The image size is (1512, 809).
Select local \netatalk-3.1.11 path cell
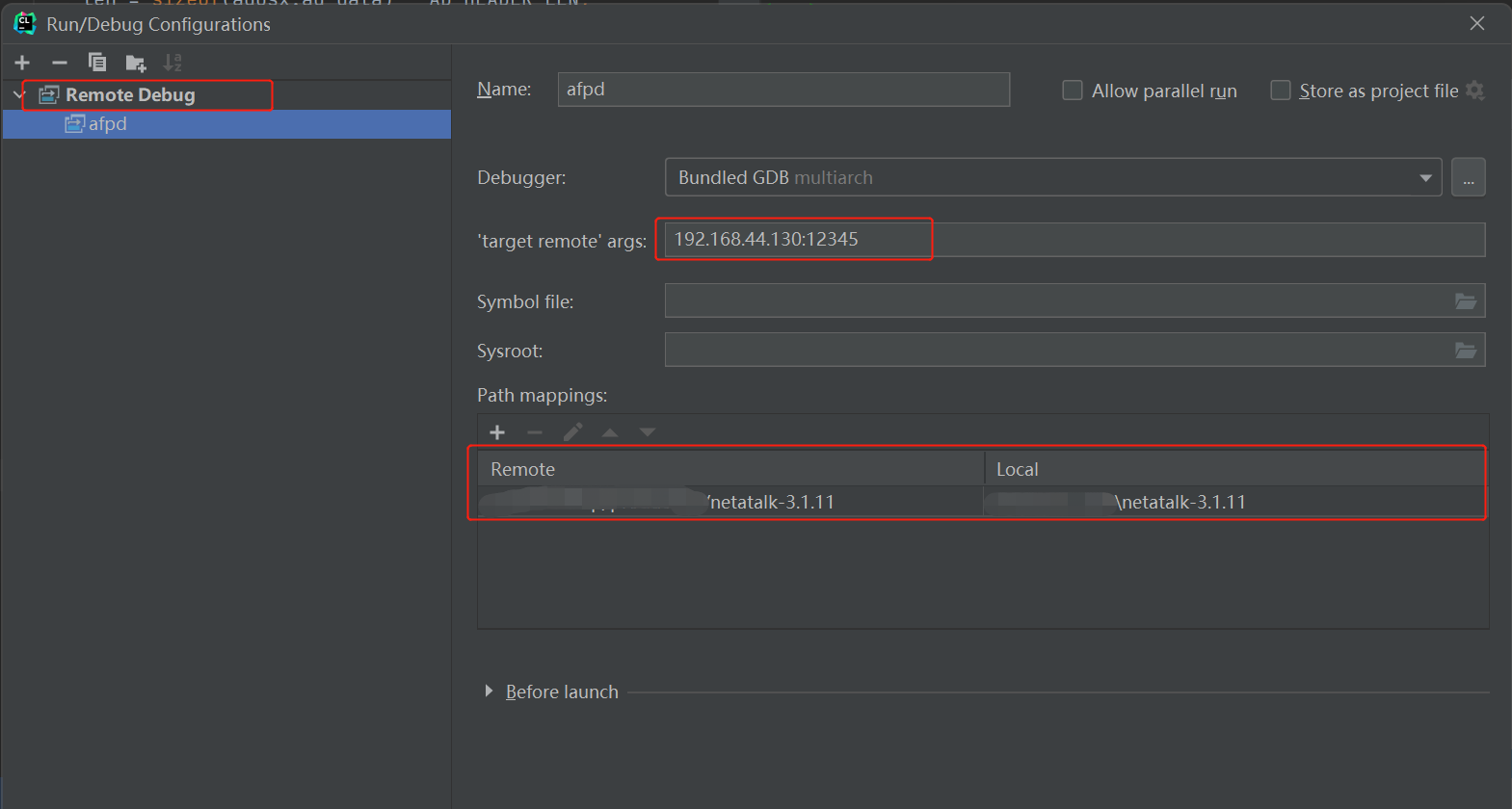click(x=1235, y=502)
